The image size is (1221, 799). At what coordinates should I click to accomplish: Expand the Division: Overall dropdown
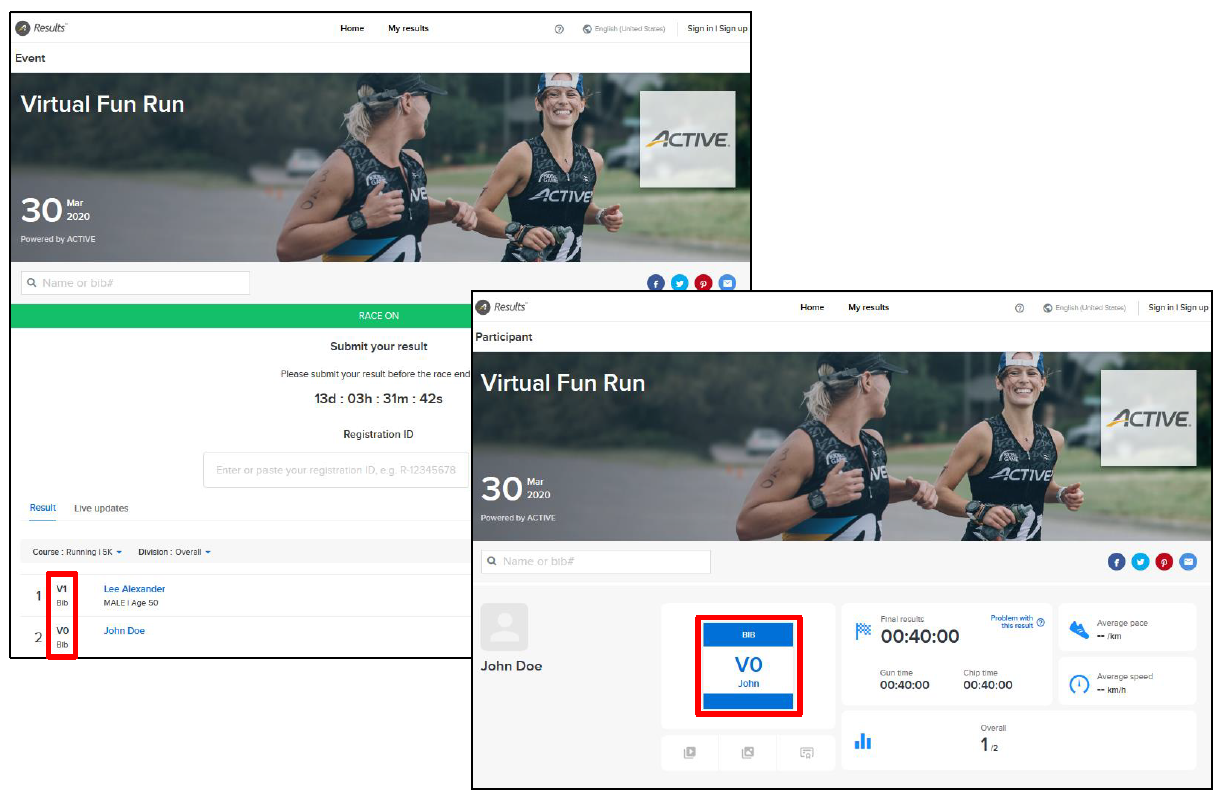click(x=174, y=552)
